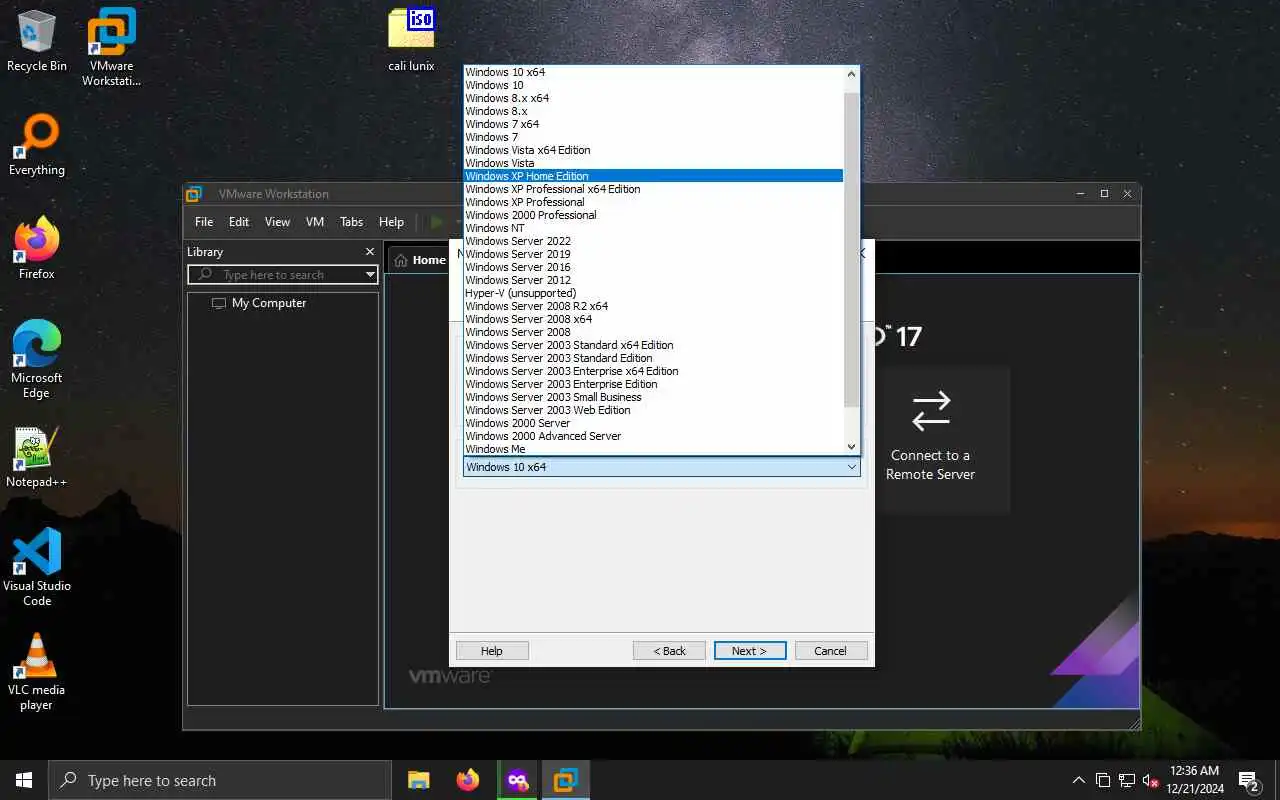The height and width of the screenshot is (800, 1280).
Task: Show hidden system tray icons
Action: click(x=1078, y=780)
